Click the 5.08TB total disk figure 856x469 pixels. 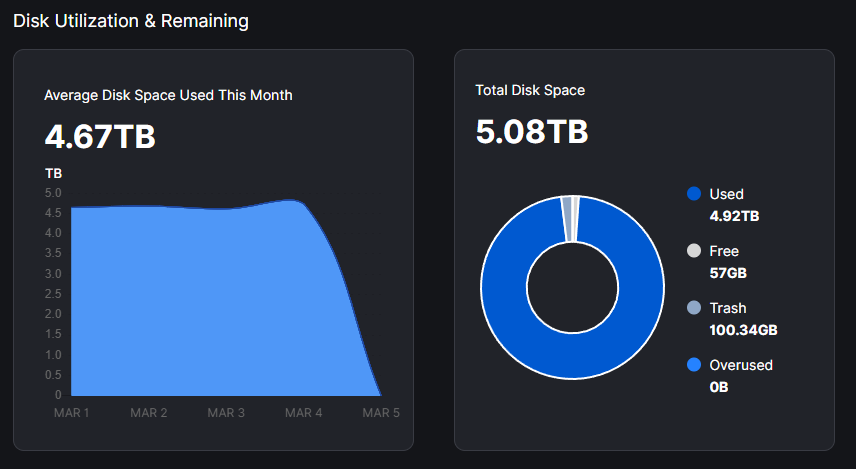tap(531, 131)
